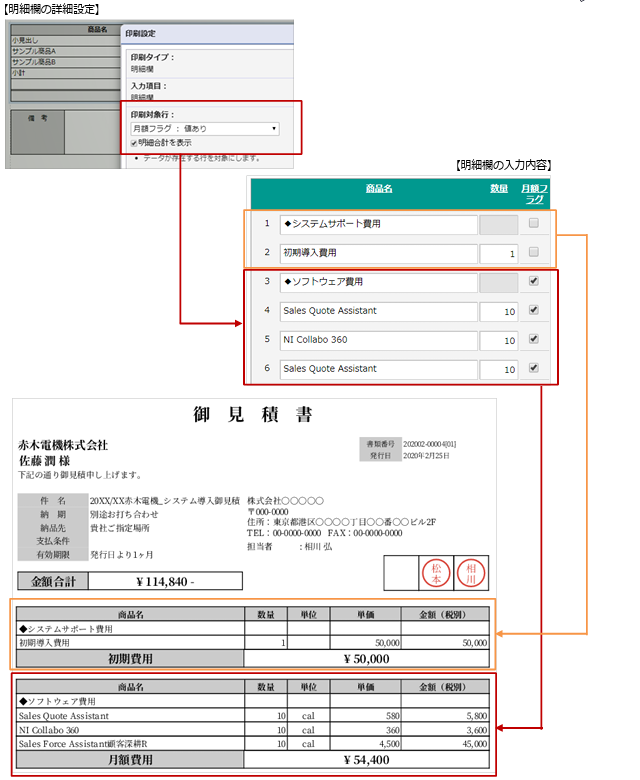Screen dimensions: 640x780
Task: Toggle 月額フラグ checkbox in row 6
Action: tap(534, 368)
